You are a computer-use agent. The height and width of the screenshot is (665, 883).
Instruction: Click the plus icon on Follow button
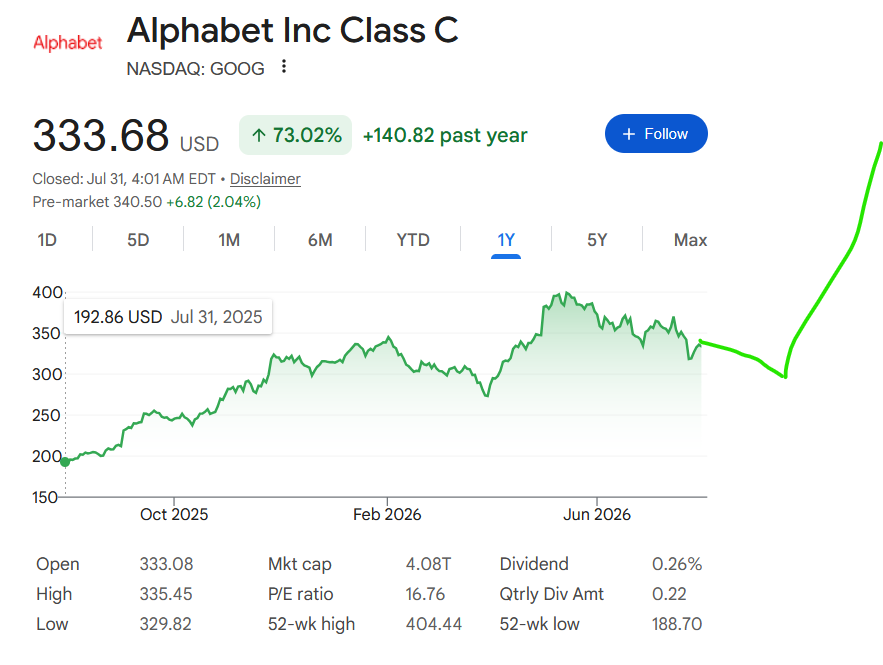(x=629, y=134)
